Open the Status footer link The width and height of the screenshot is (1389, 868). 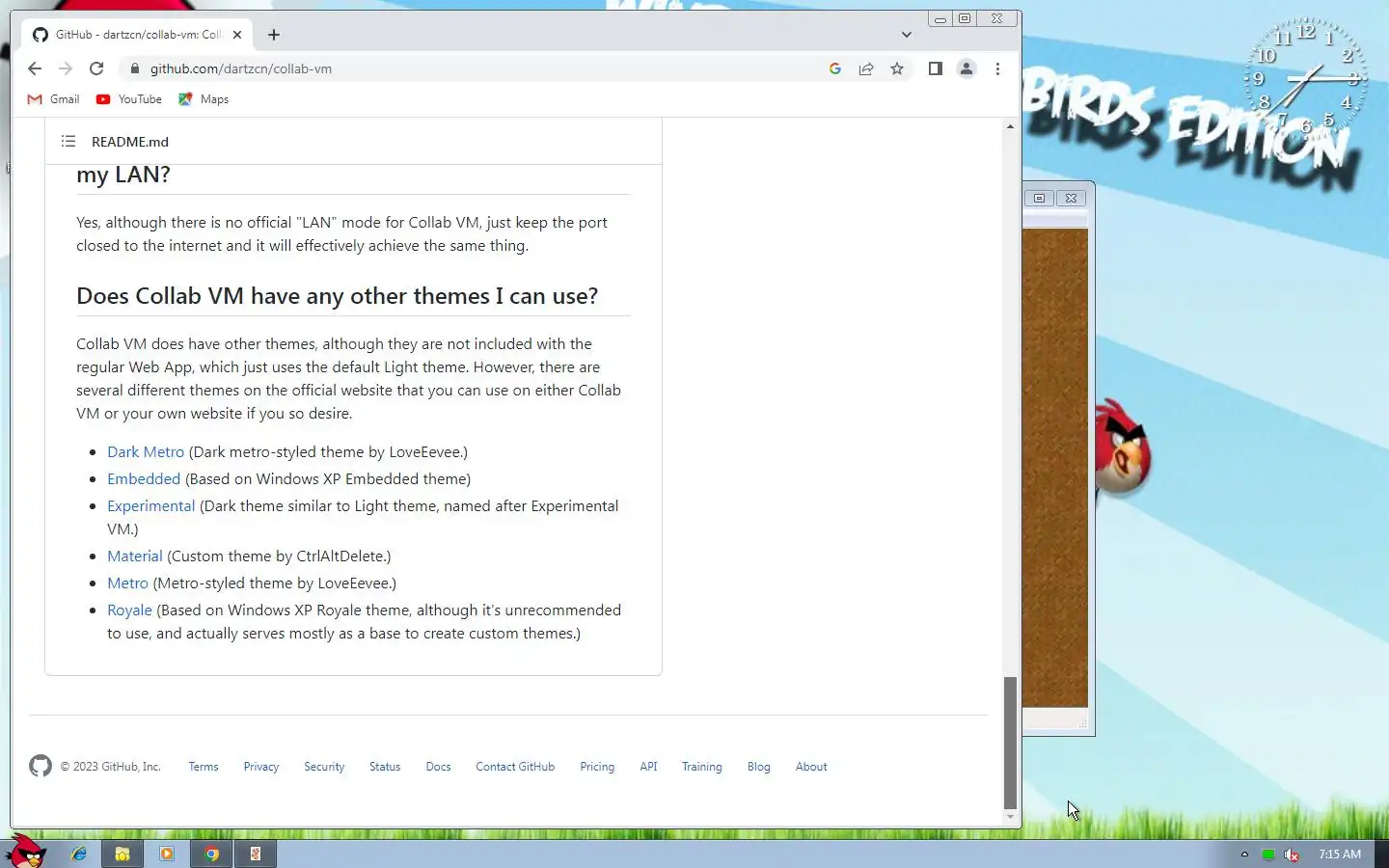(385, 767)
